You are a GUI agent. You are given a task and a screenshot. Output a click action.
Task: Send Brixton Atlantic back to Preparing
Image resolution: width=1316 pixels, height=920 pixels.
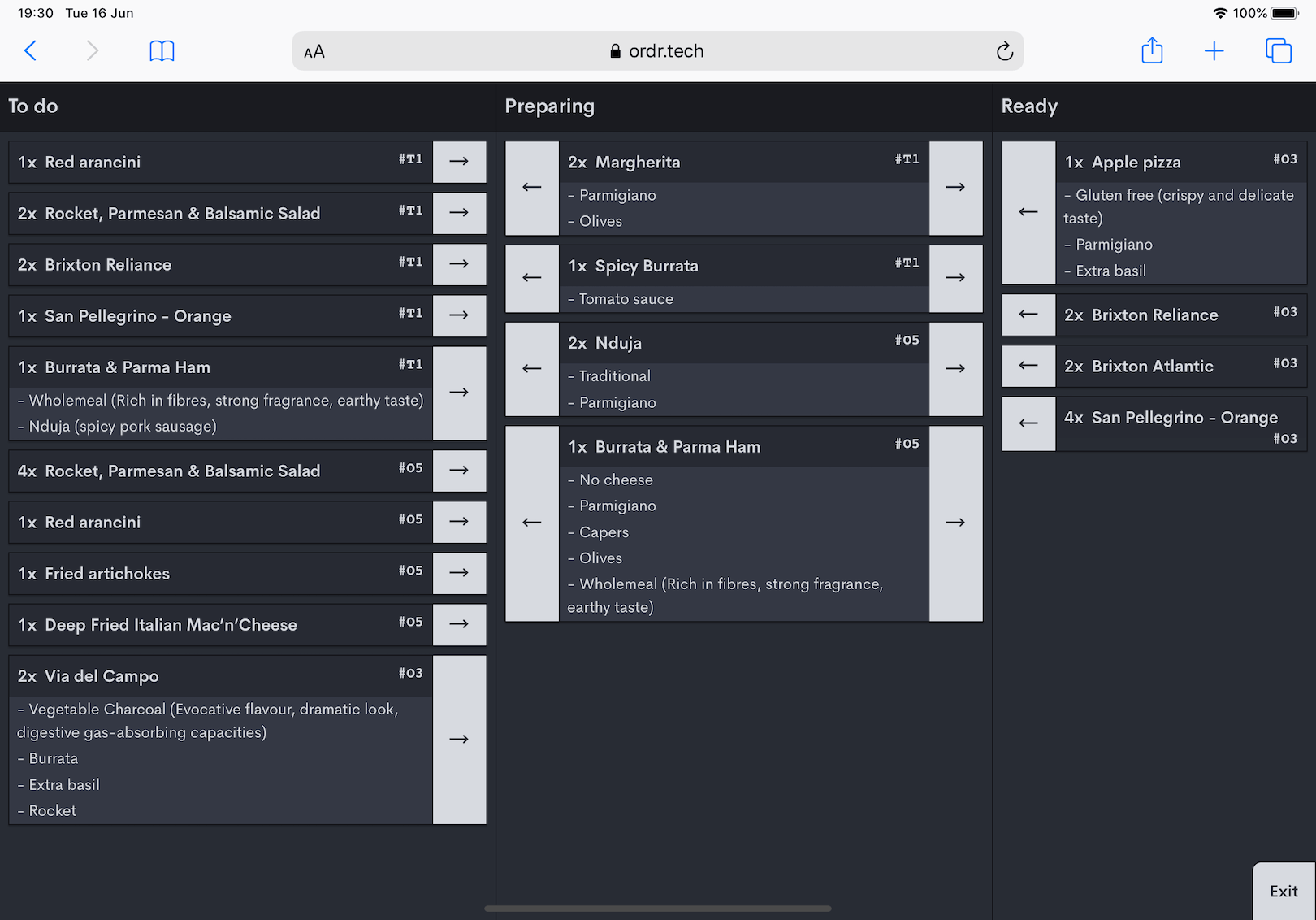pyautogui.click(x=1028, y=366)
